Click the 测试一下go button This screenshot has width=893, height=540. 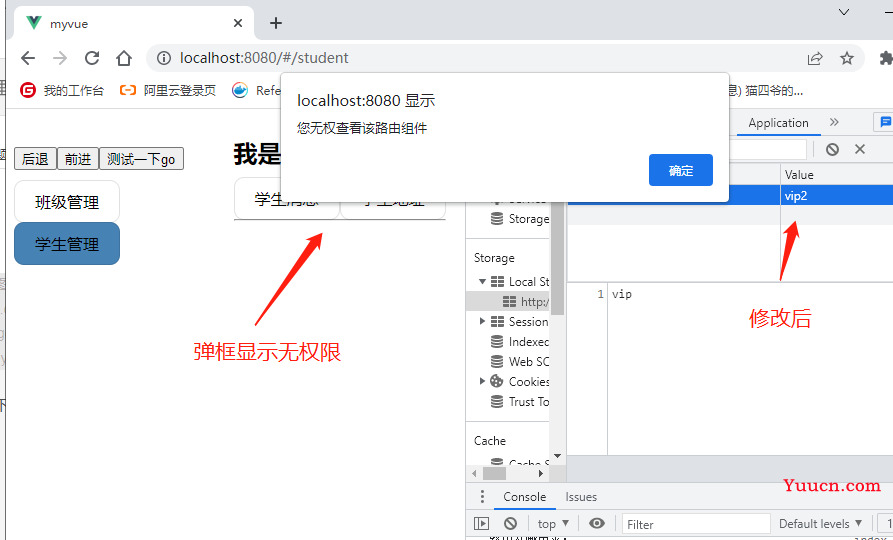141,159
